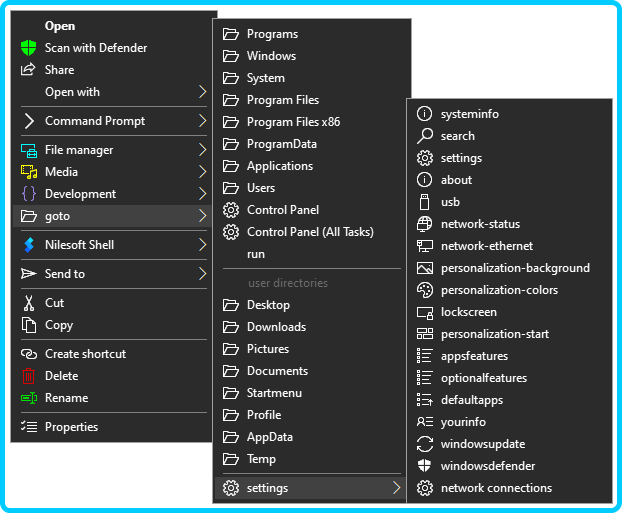The width and height of the screenshot is (622, 513).
Task: Open the Applications entry
Action: [310, 166]
